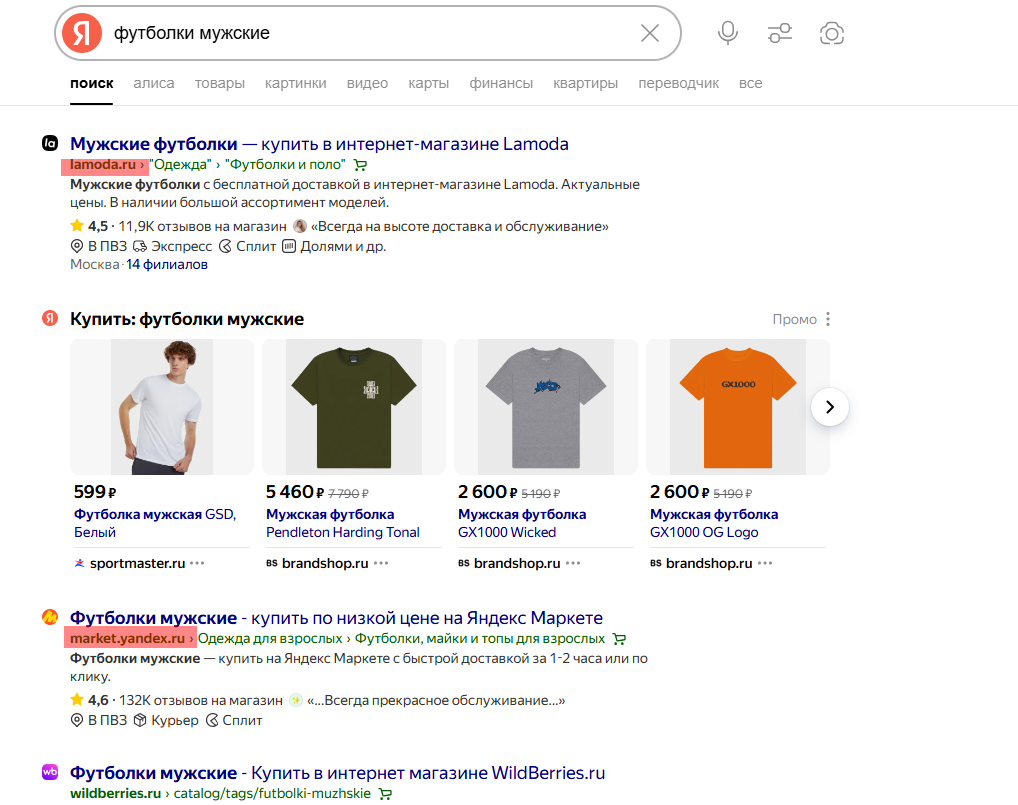Go to the 'карты' tab
The image size is (1018, 805).
pyautogui.click(x=428, y=83)
